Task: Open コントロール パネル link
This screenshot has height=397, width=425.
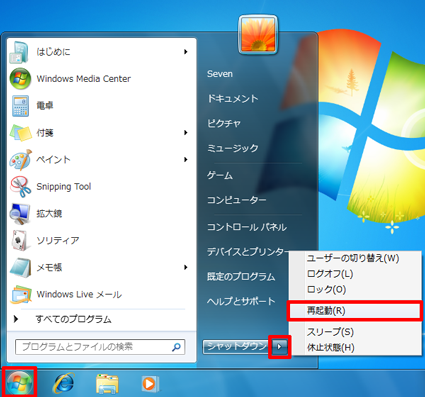Action: [x=247, y=227]
